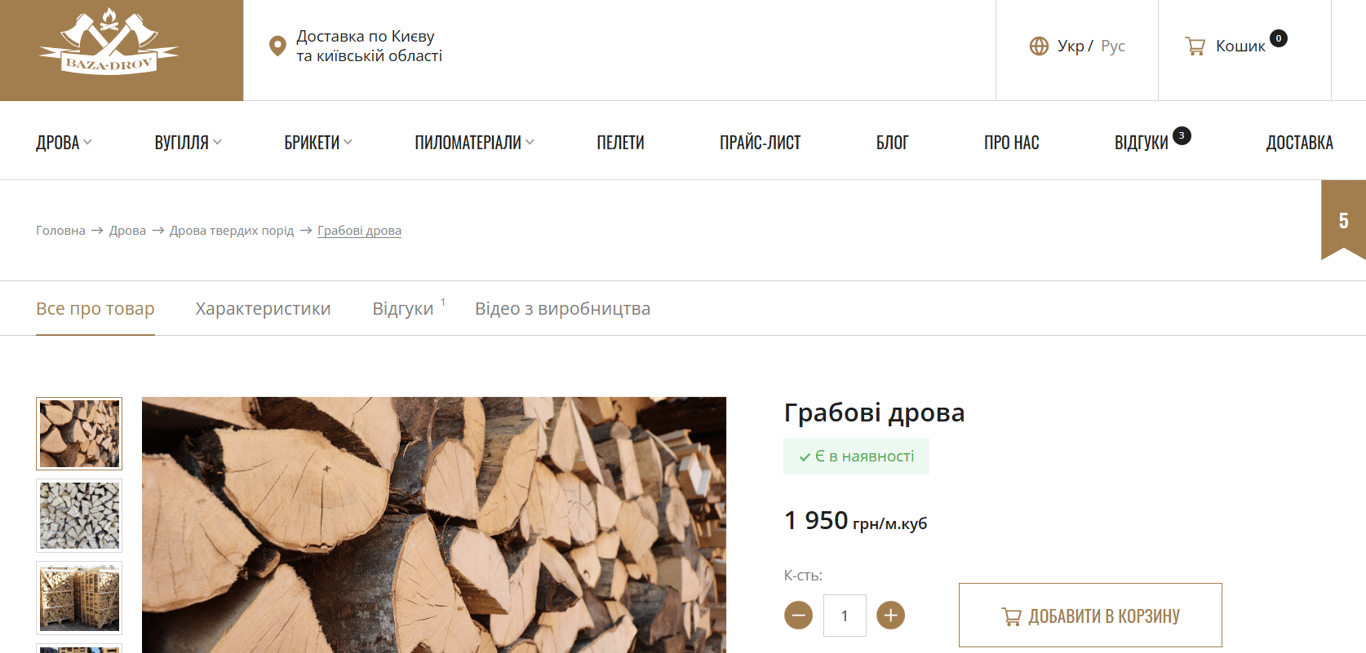Open the Характеристики tab
The height and width of the screenshot is (653, 1366).
point(263,308)
